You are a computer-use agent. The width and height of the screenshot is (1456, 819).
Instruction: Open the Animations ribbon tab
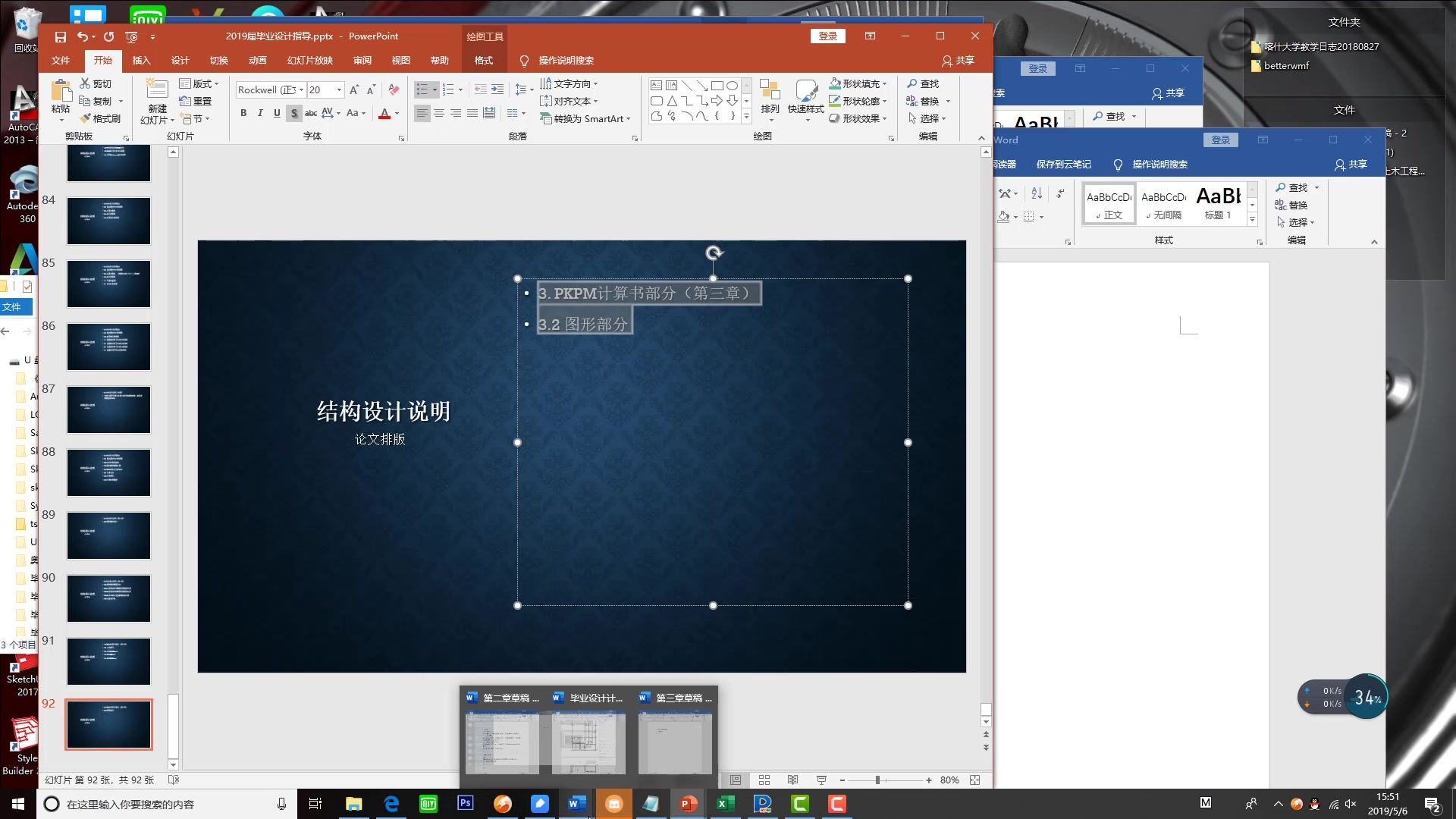(258, 60)
